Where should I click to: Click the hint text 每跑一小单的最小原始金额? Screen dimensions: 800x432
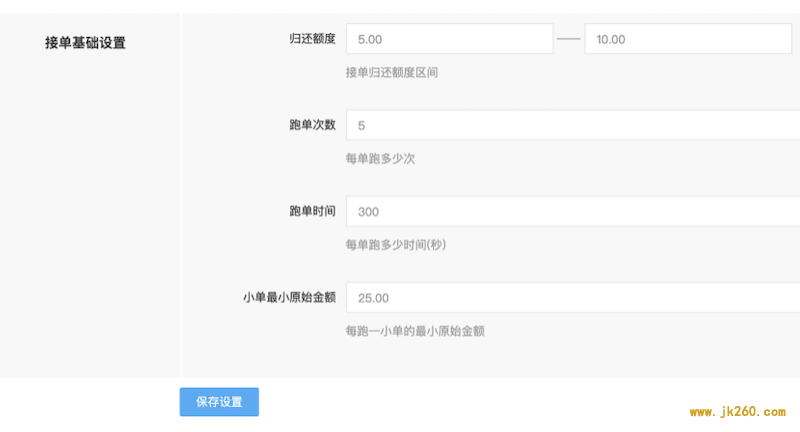point(415,331)
